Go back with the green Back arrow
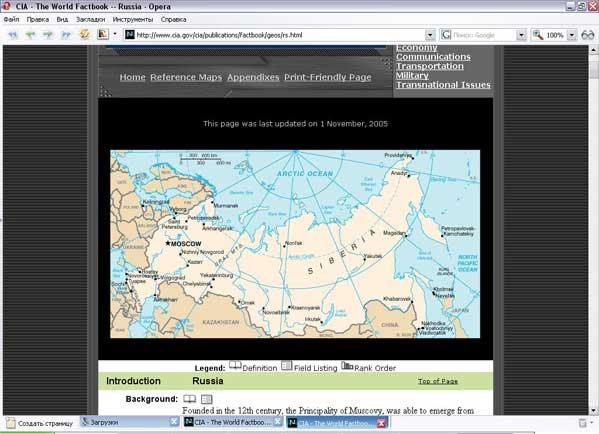This screenshot has height=434, width=599. [30, 35]
